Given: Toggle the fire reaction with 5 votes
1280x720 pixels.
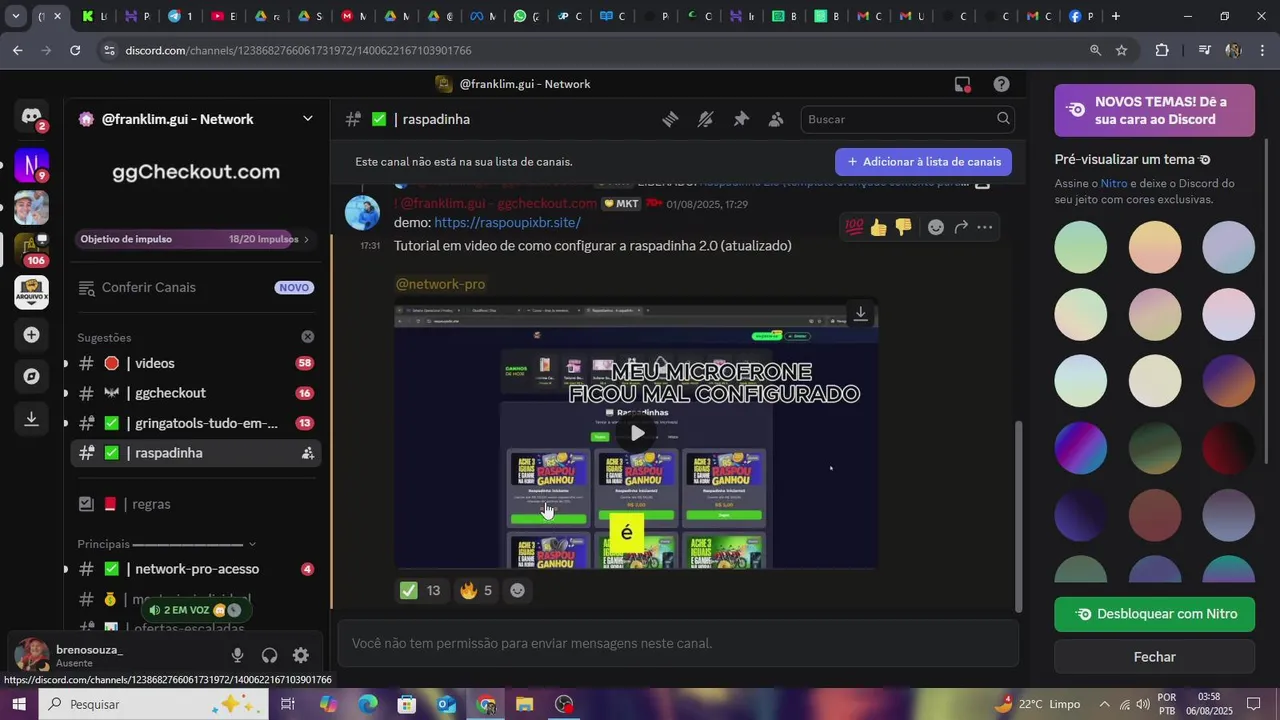Looking at the screenshot, I should click(x=476, y=591).
